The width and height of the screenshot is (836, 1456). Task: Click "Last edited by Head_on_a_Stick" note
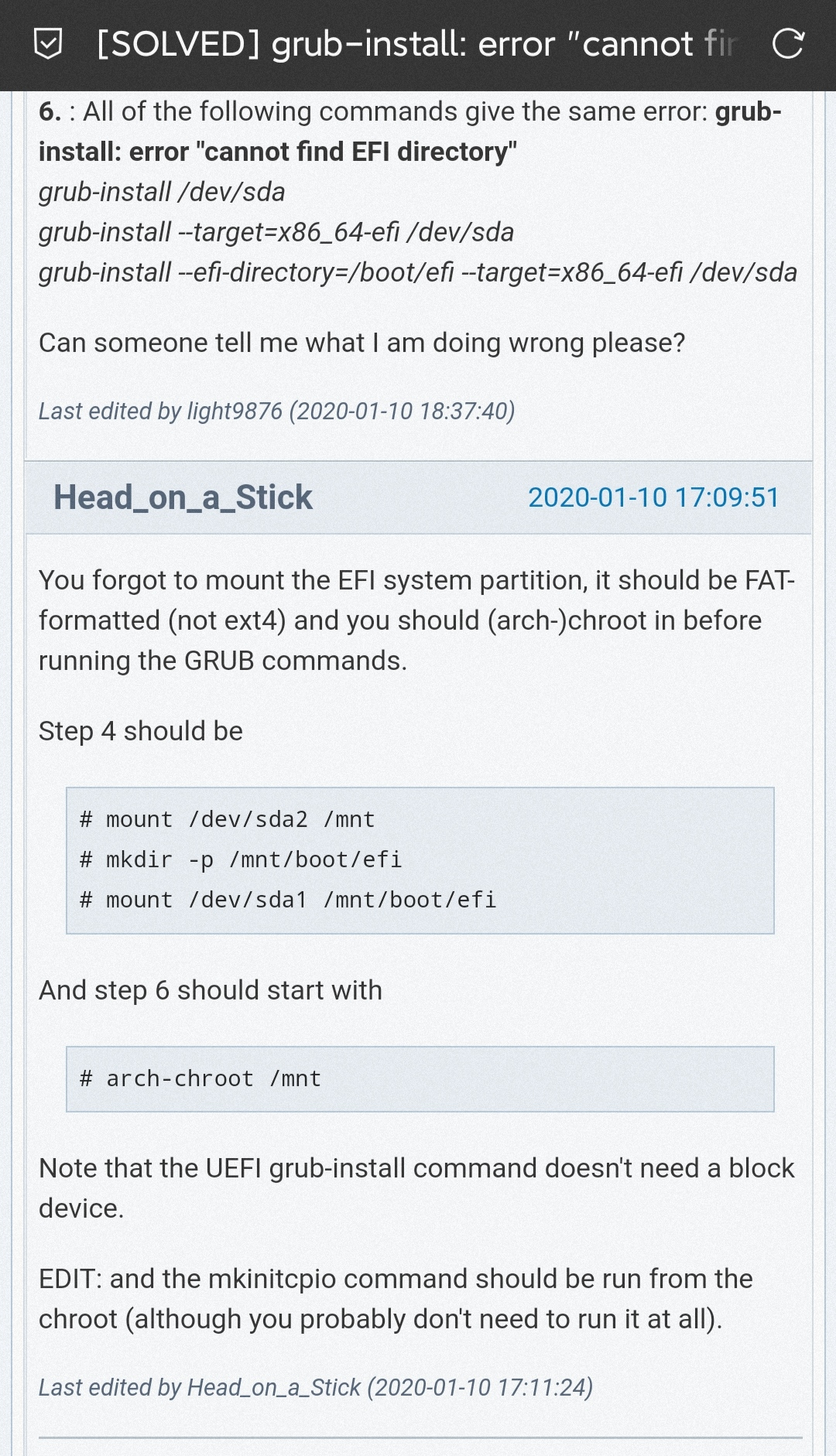coord(316,1387)
